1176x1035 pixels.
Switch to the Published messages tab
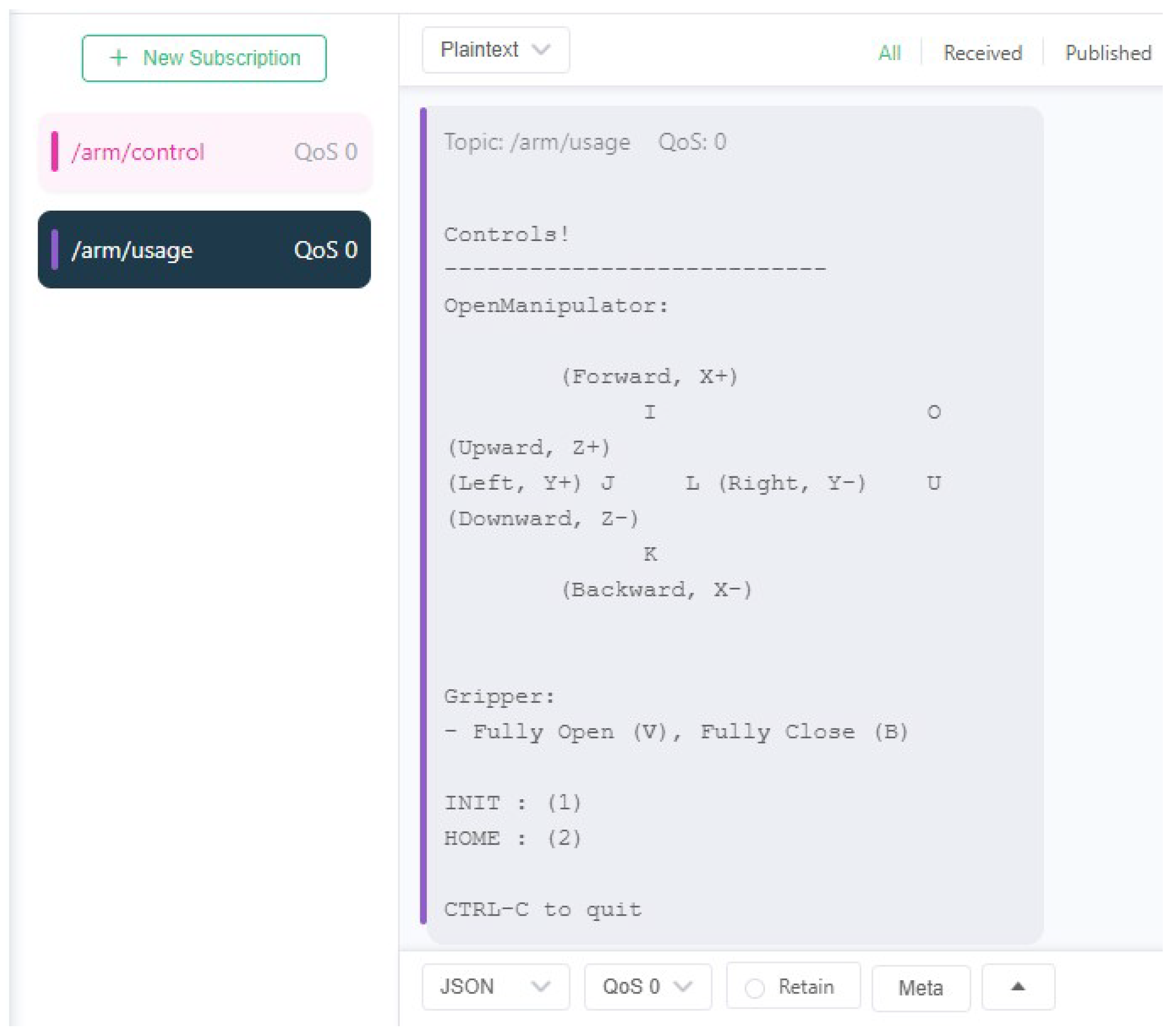[1108, 53]
